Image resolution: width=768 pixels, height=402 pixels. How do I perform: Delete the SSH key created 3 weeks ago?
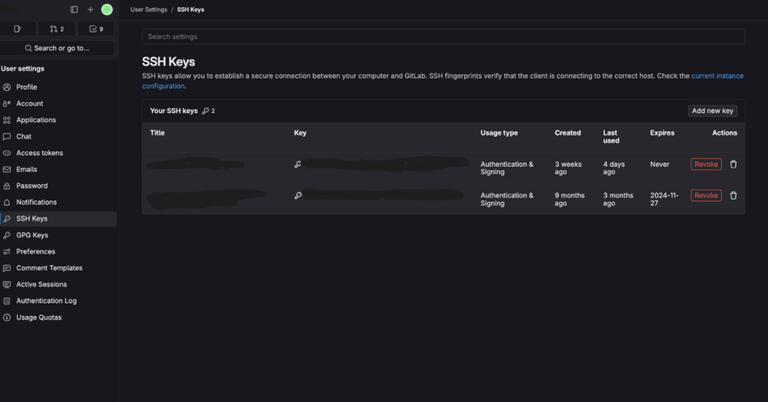pos(733,164)
